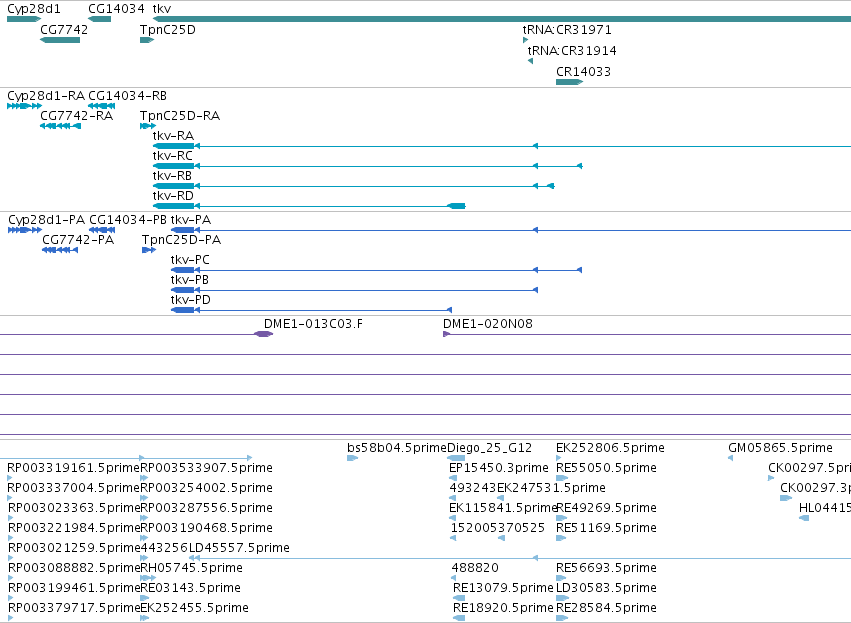Click the tkv-RC transcript label
The height and width of the screenshot is (623, 851).
[173, 156]
